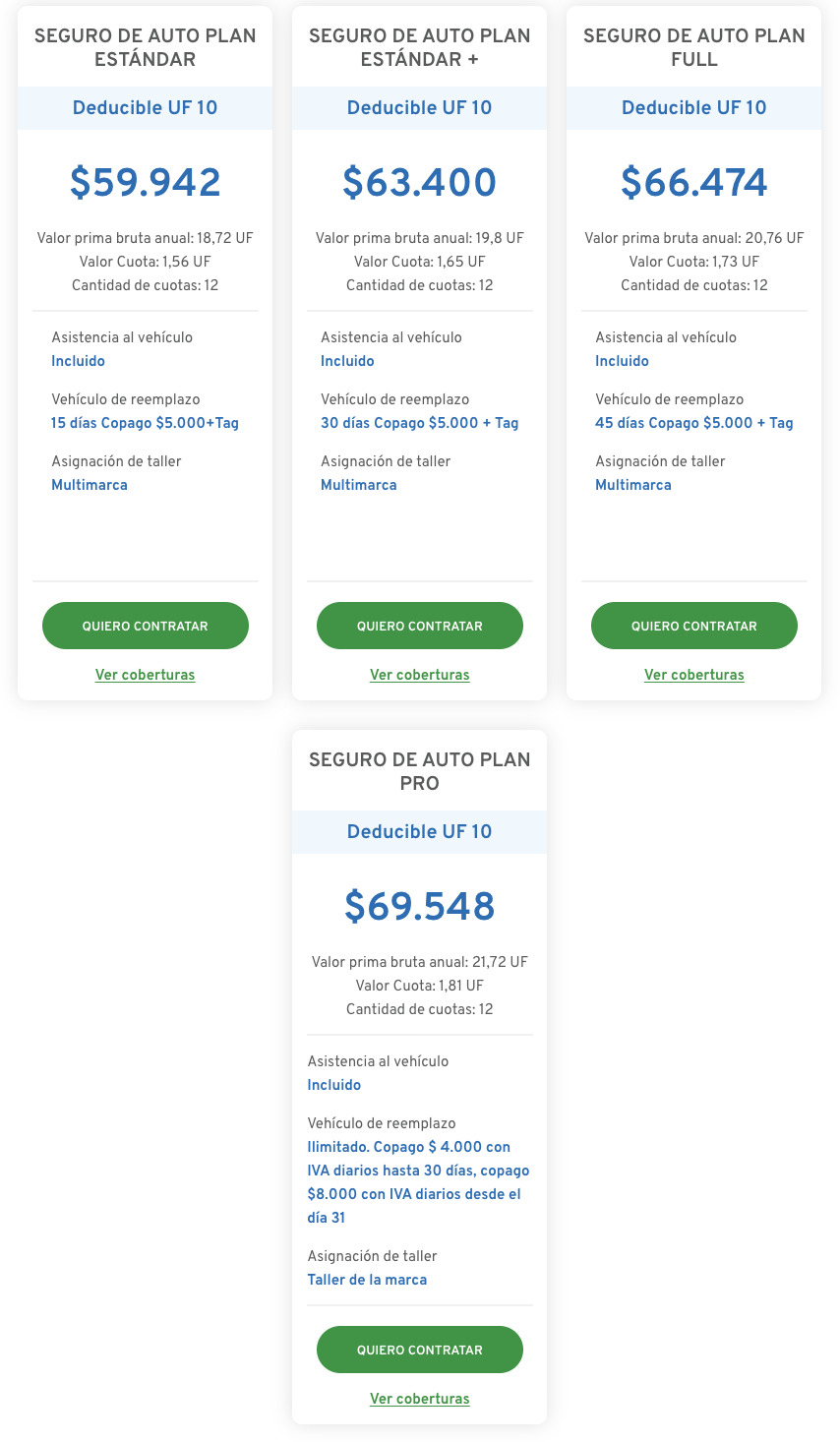Click the Seguro de Auto Plan Estándar title
This screenshot has height=1442, width=840.
145,47
